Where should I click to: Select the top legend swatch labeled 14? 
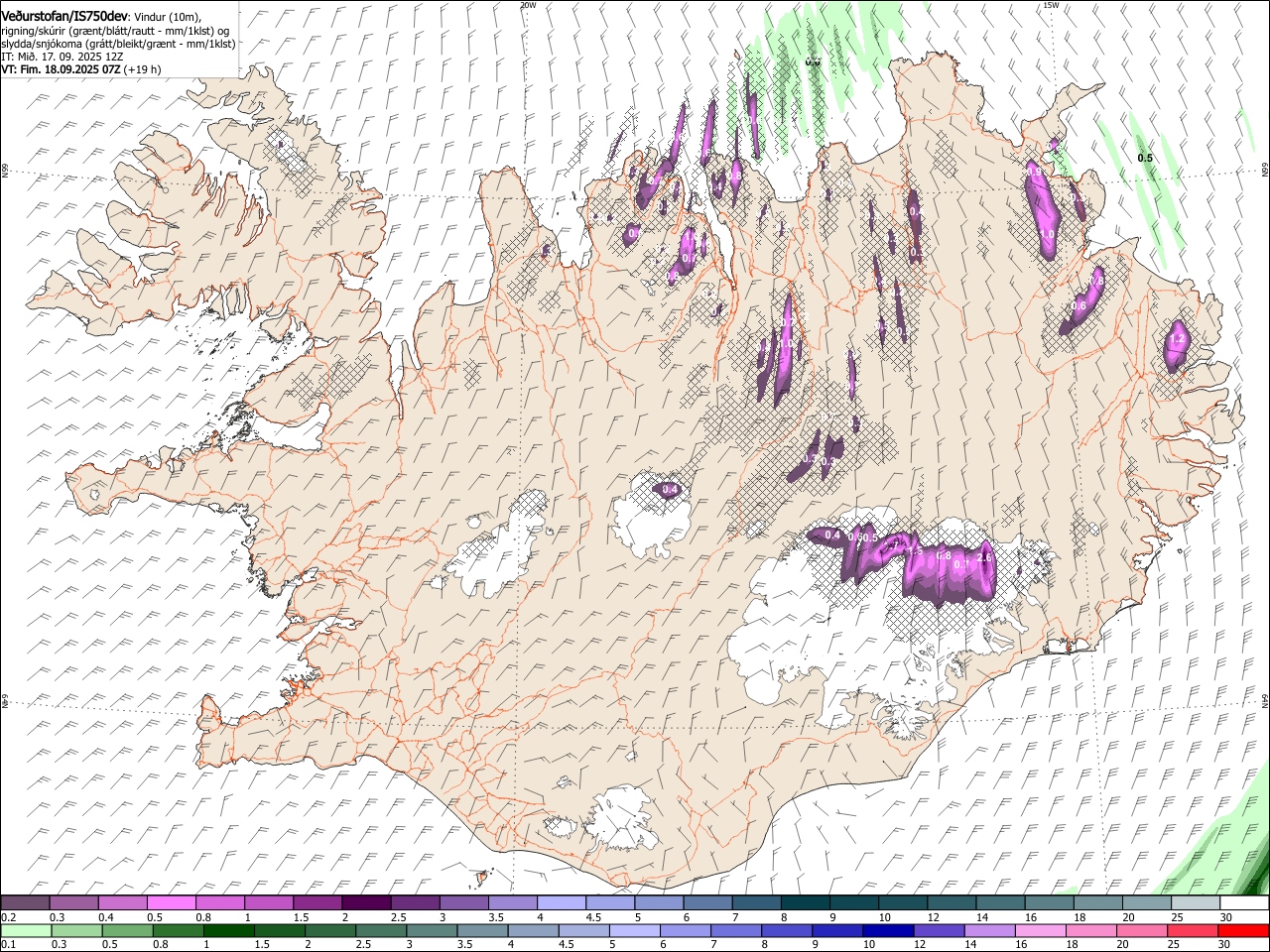tap(1000, 903)
